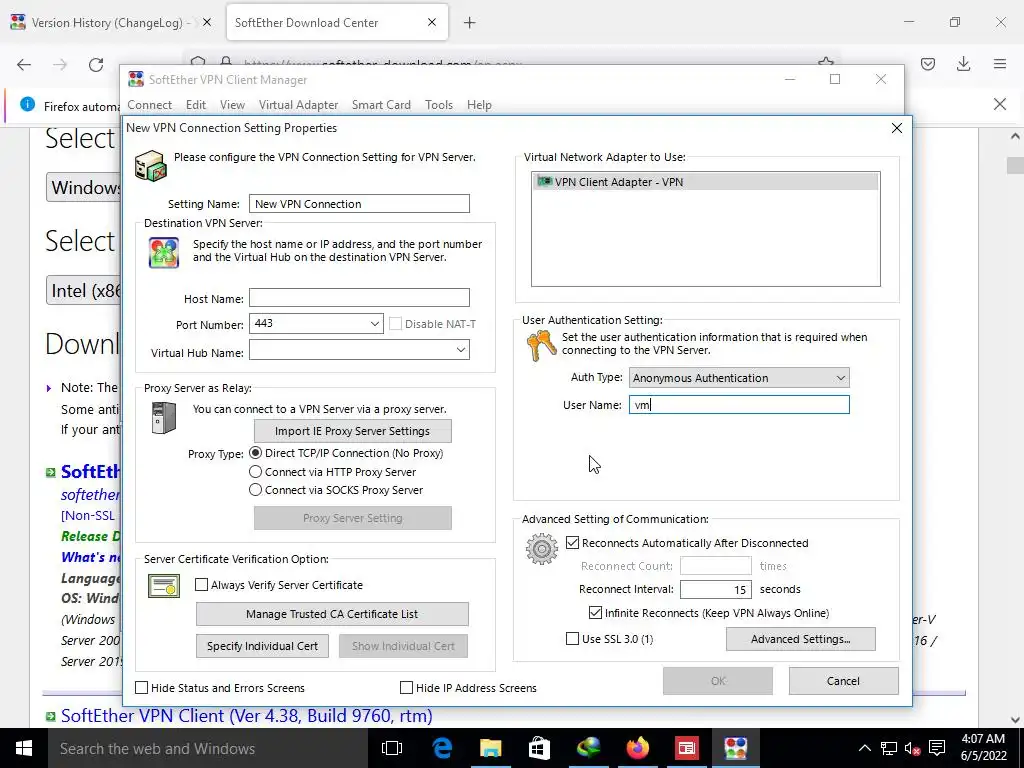1024x768 pixels.
Task: Click the gear icon in Advanced Setting
Action: point(541,549)
